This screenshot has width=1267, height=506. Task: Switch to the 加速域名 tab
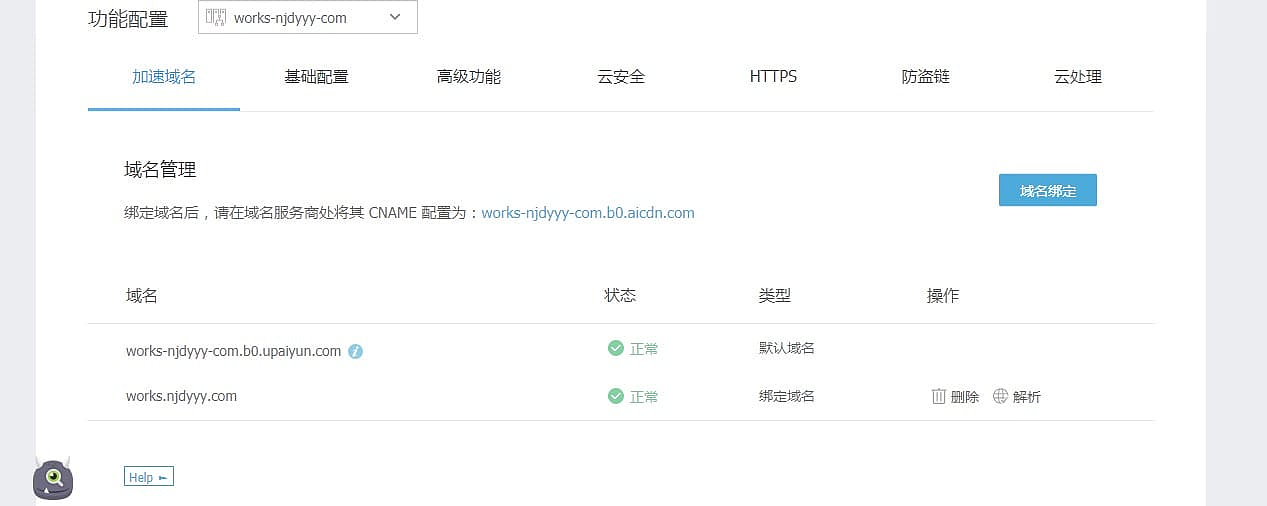[164, 77]
